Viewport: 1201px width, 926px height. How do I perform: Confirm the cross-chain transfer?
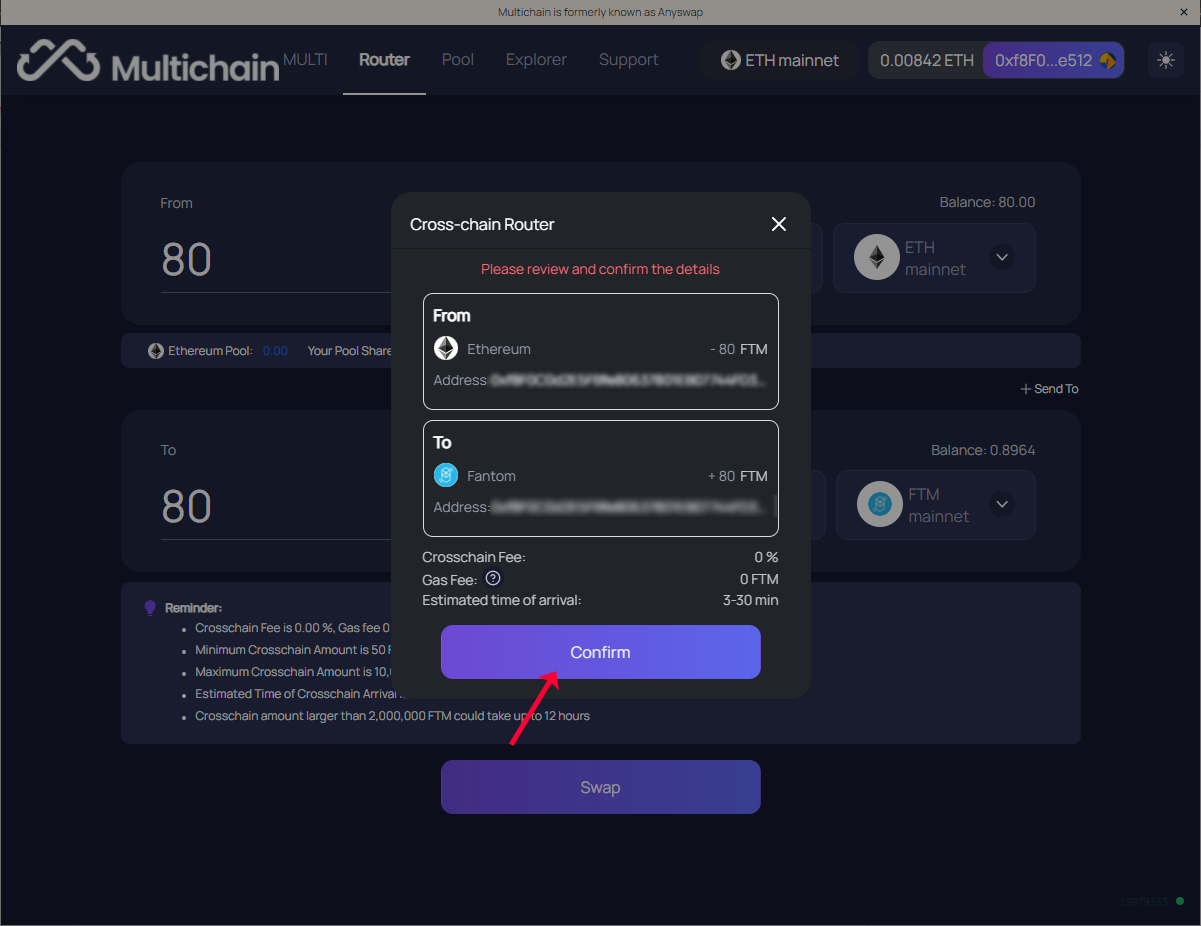point(601,652)
